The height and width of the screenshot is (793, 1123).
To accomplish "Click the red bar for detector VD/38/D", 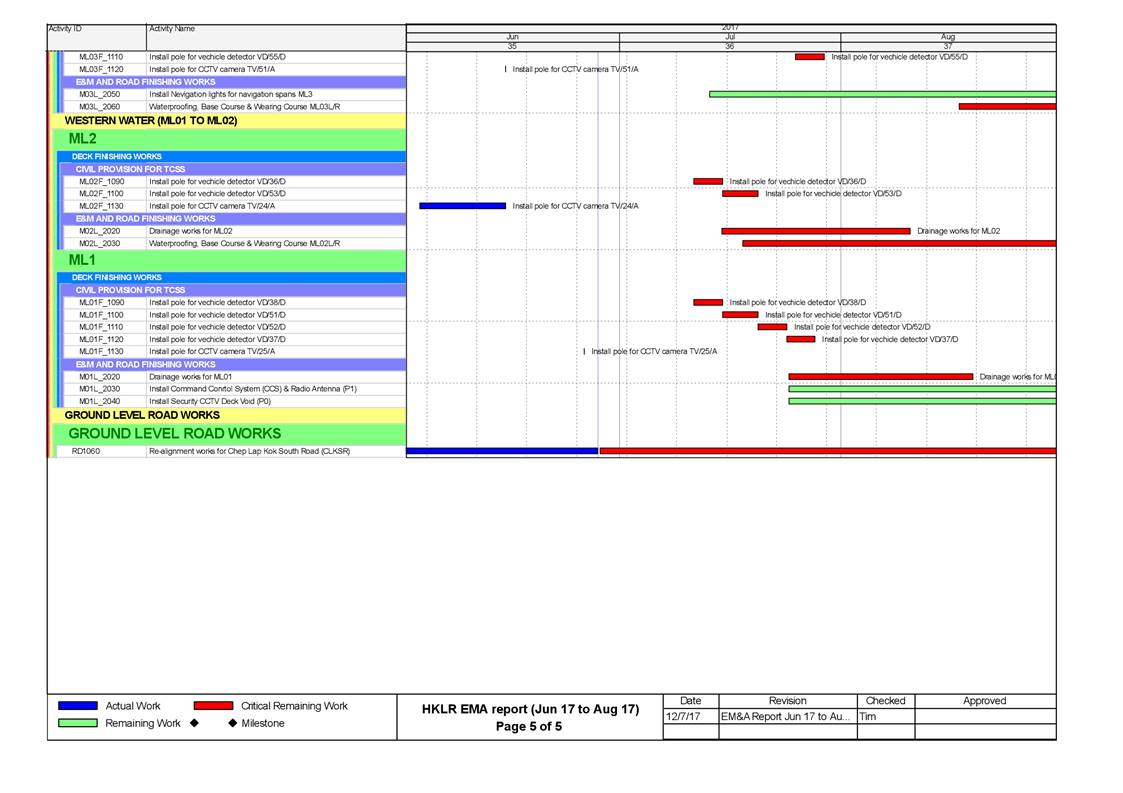I will coord(708,302).
